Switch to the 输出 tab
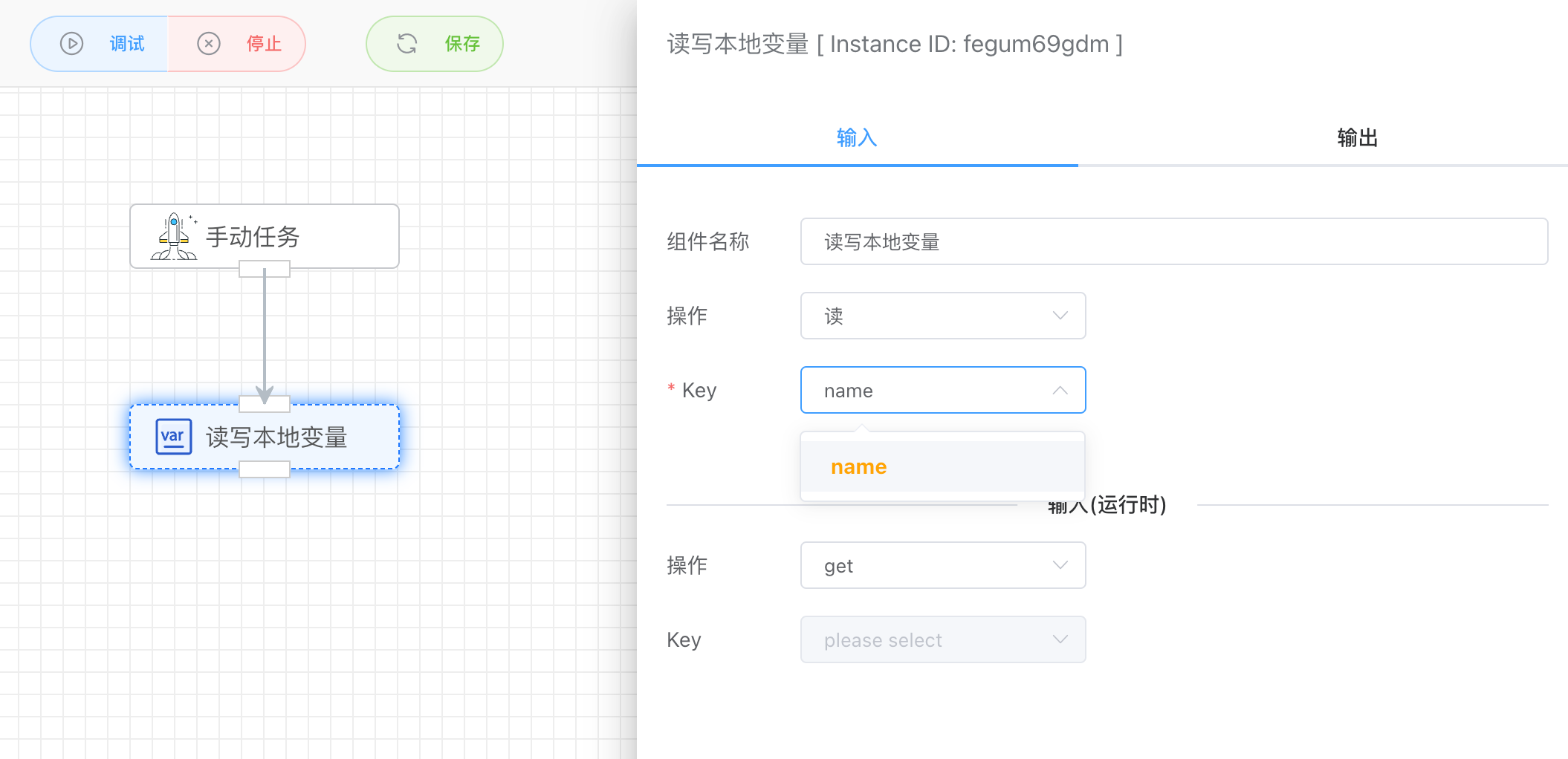 (x=1357, y=138)
